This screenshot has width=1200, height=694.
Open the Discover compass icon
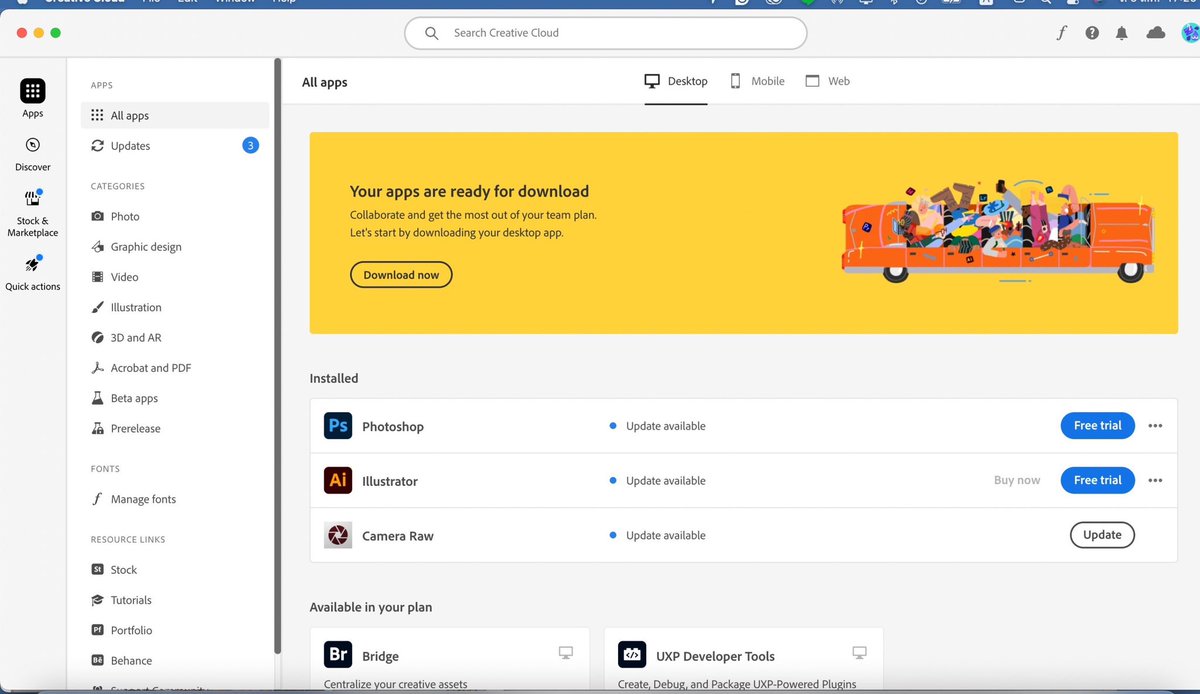pos(33,145)
